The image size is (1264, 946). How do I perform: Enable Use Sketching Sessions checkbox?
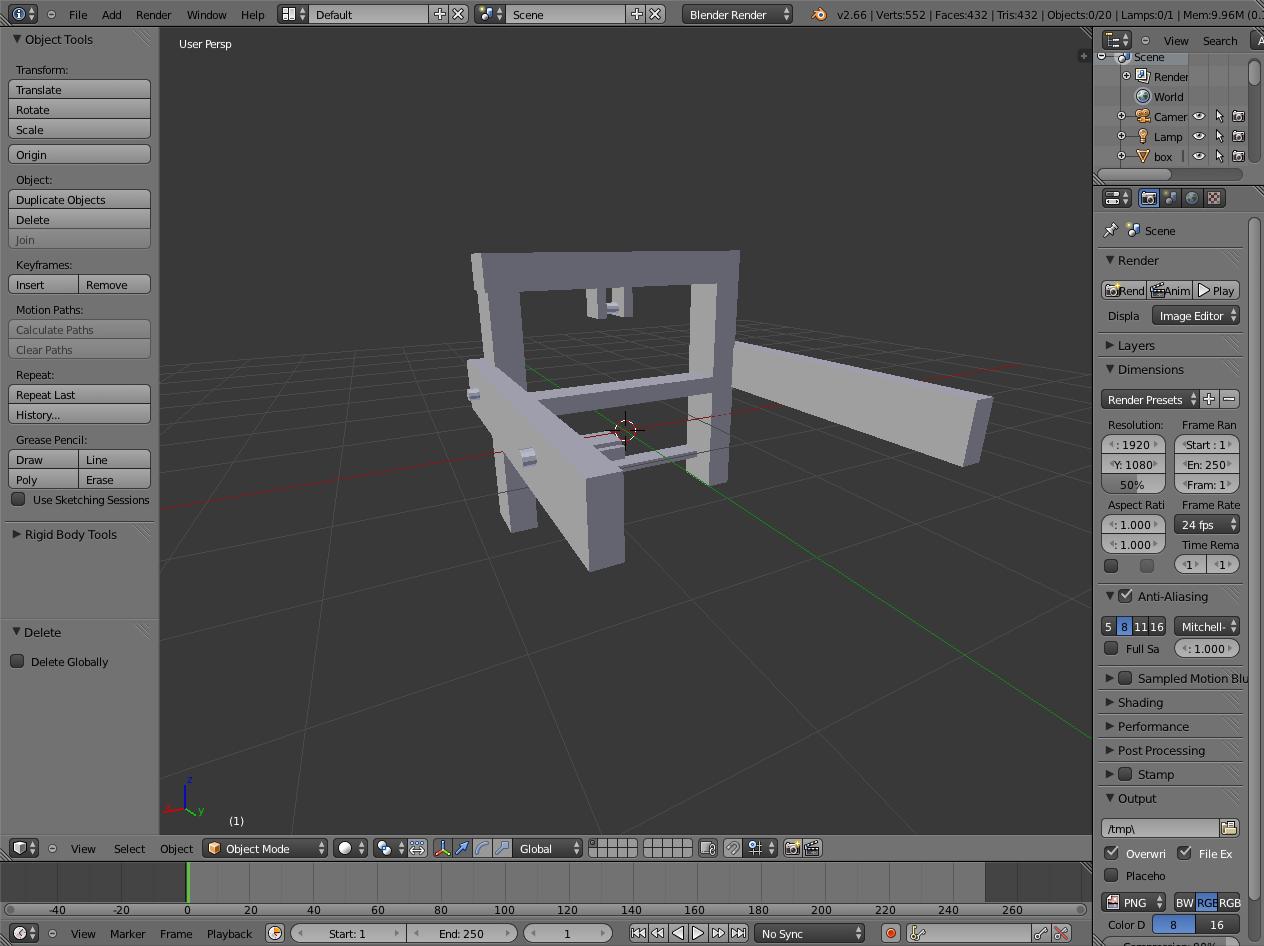point(18,499)
